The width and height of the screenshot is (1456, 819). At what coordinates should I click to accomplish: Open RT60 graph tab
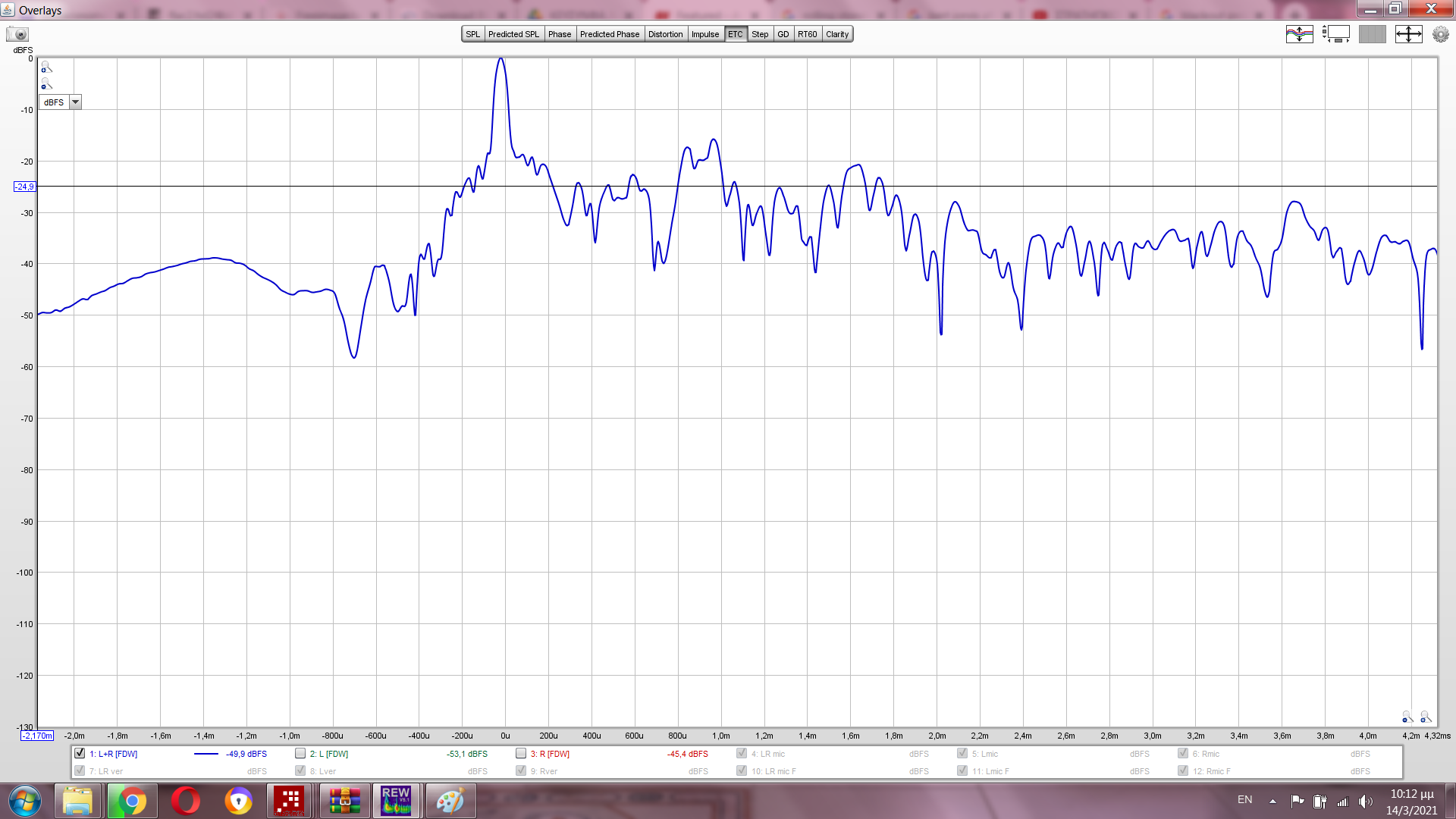(807, 34)
